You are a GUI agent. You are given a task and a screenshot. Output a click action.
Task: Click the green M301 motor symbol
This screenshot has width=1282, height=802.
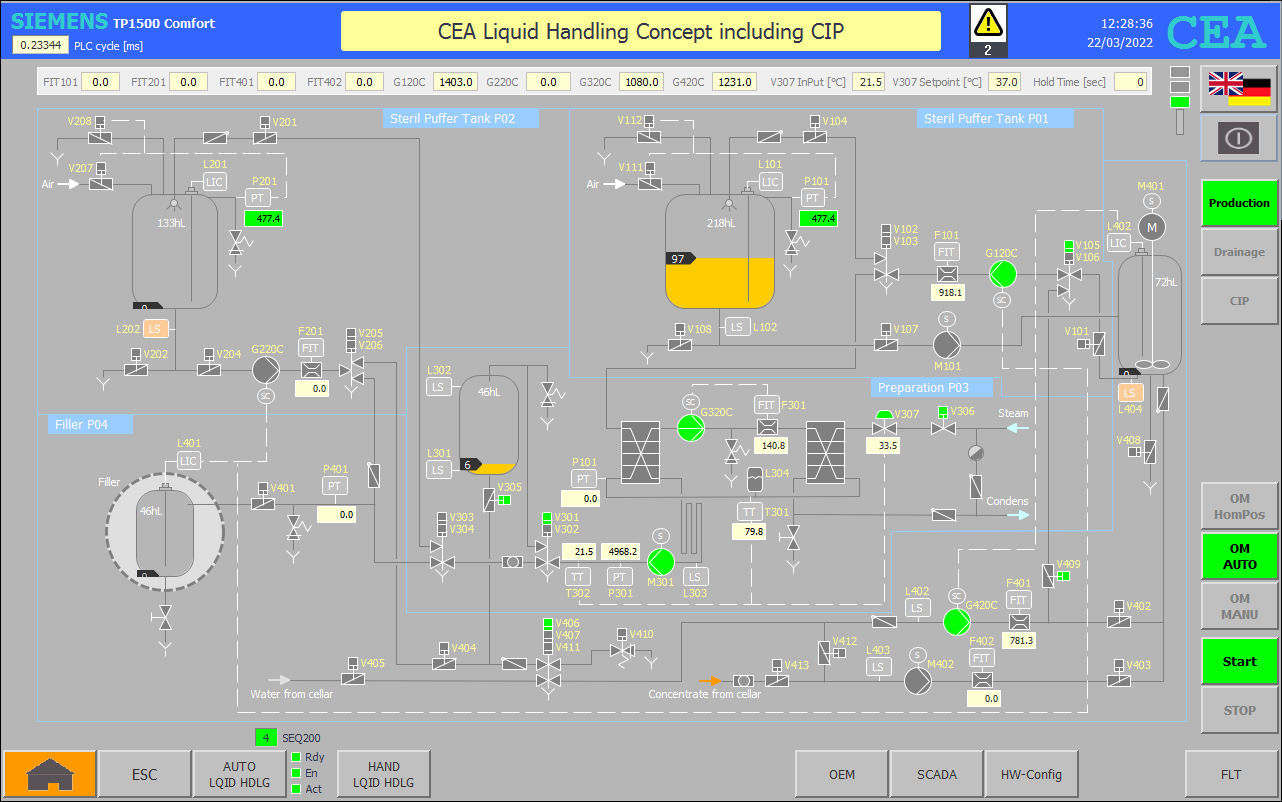[660, 562]
